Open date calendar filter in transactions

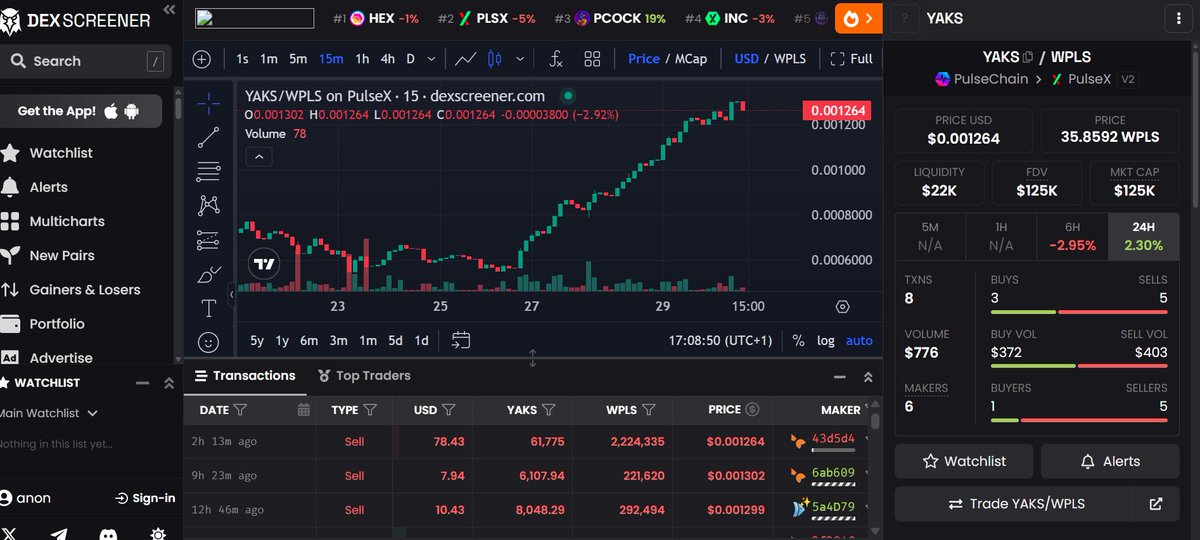pyautogui.click(x=303, y=409)
